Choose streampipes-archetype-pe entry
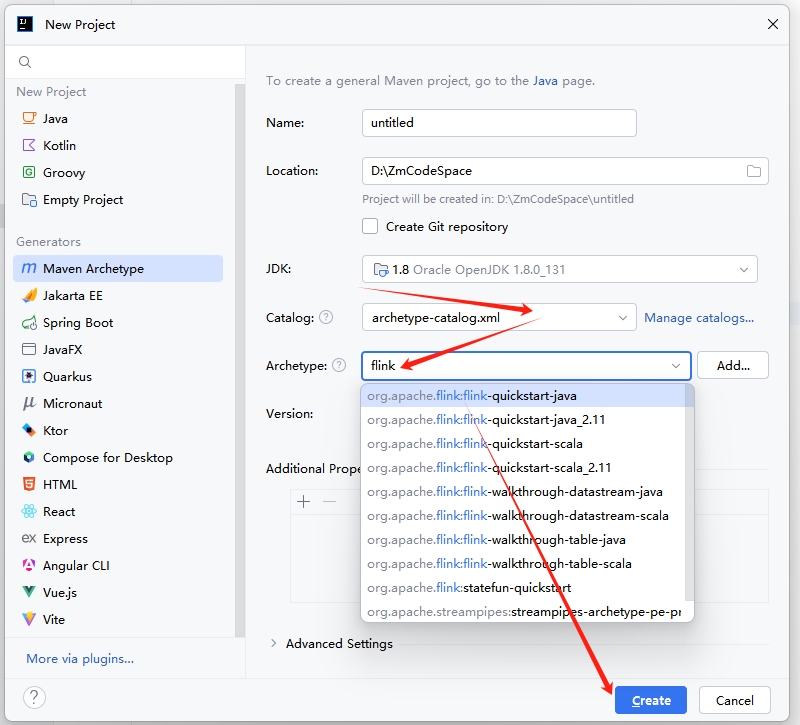800x725 pixels. [x=522, y=612]
